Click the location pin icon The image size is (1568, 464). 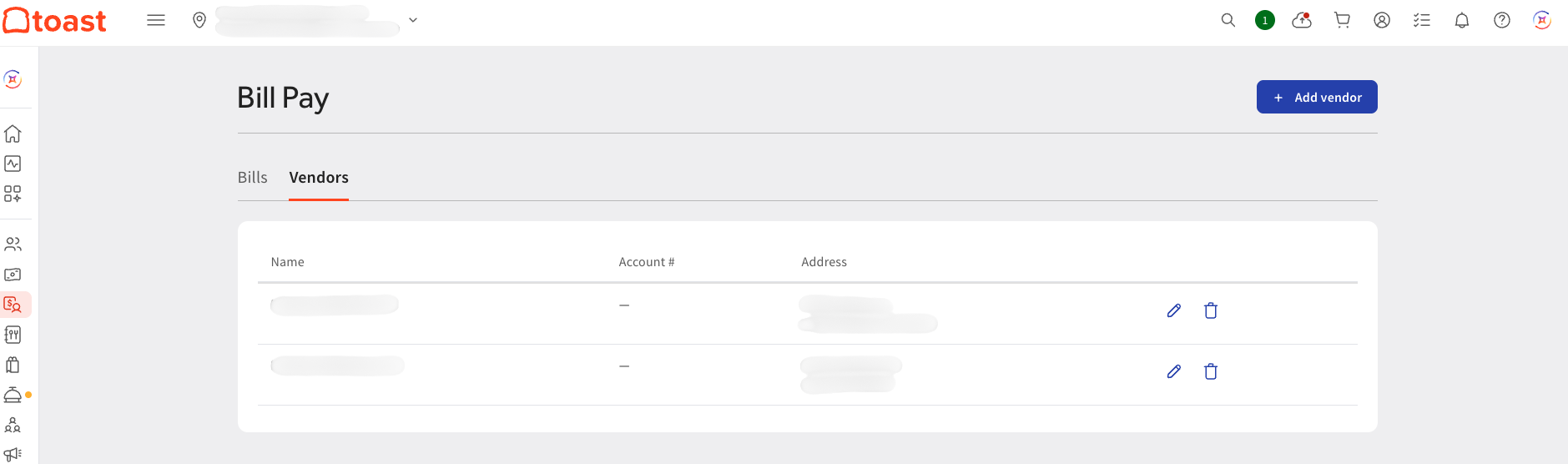199,20
